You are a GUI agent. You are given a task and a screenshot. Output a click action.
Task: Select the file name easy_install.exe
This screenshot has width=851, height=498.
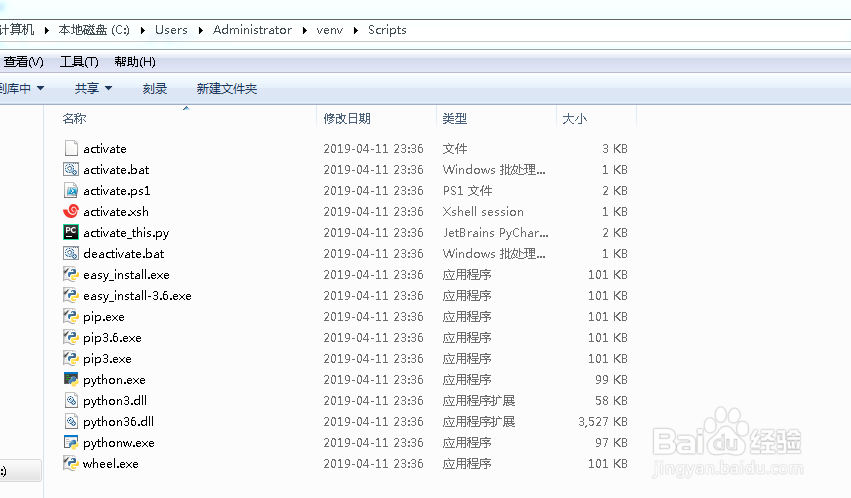[126, 275]
